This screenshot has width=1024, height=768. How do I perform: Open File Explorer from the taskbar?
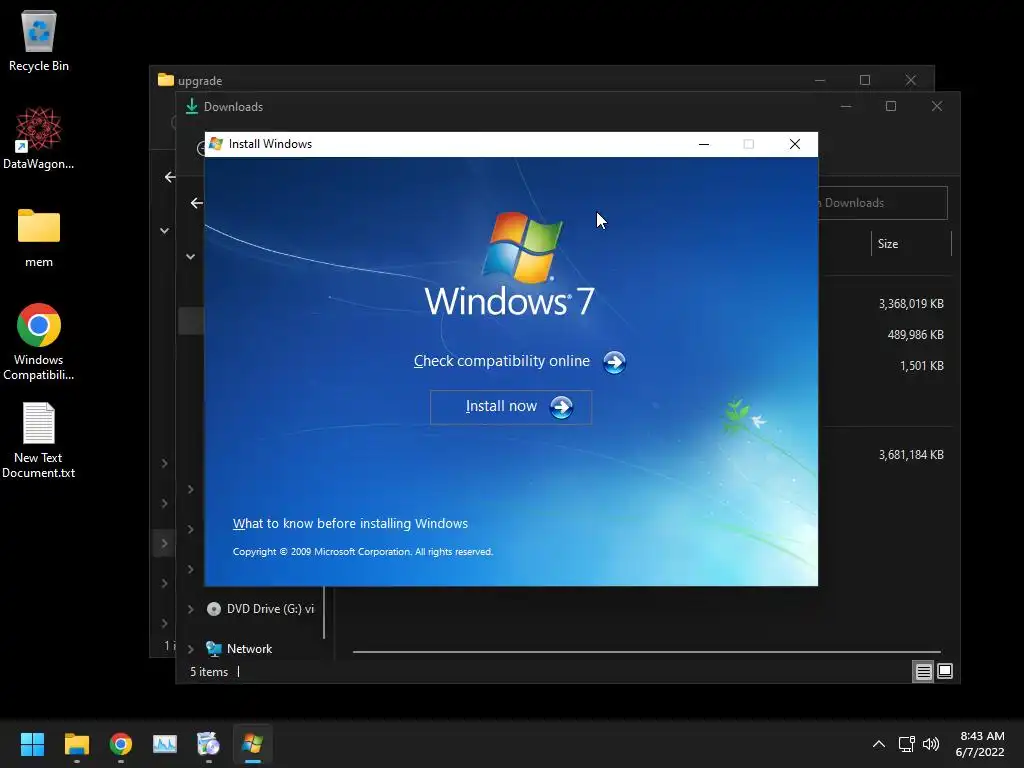[x=76, y=744]
